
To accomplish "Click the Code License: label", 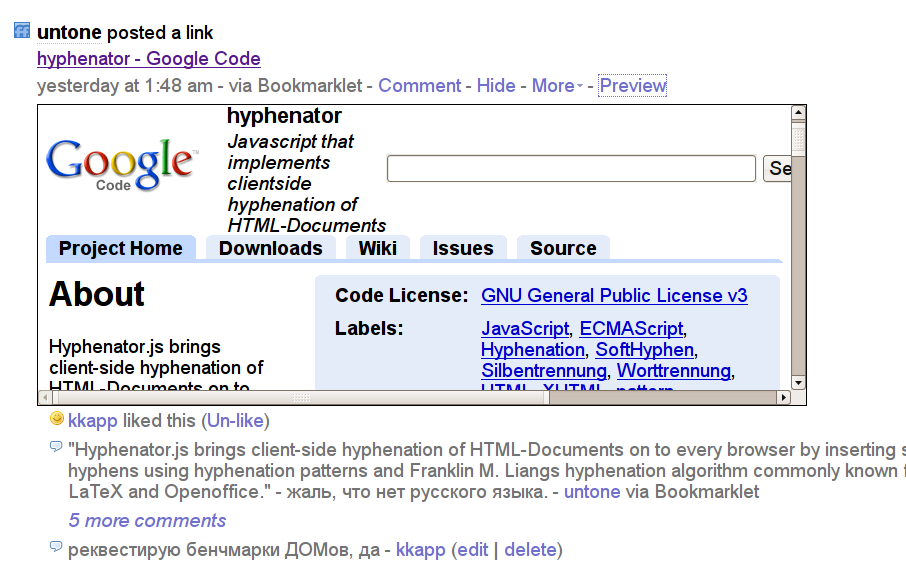I will [x=402, y=295].
